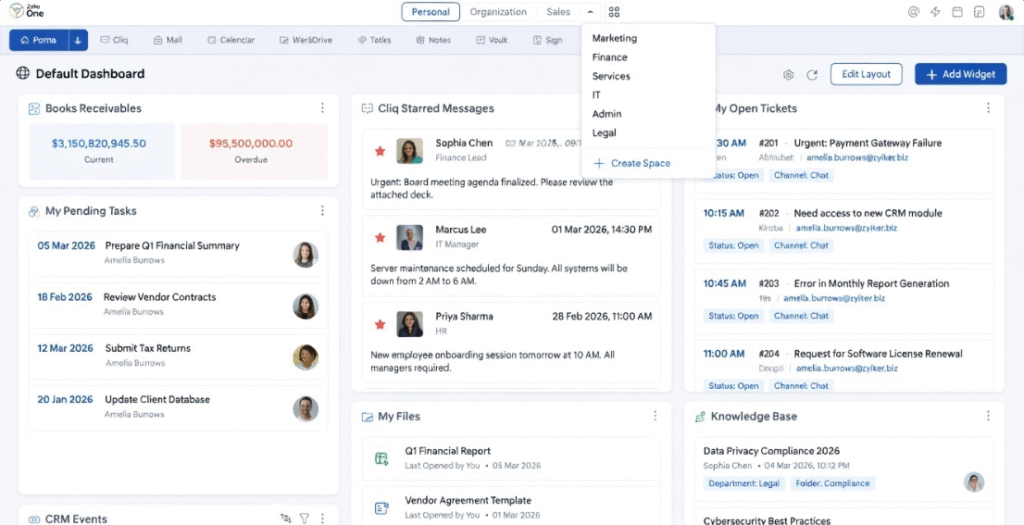Filter CRM Events
This screenshot has height=525, width=1024.
[x=304, y=518]
